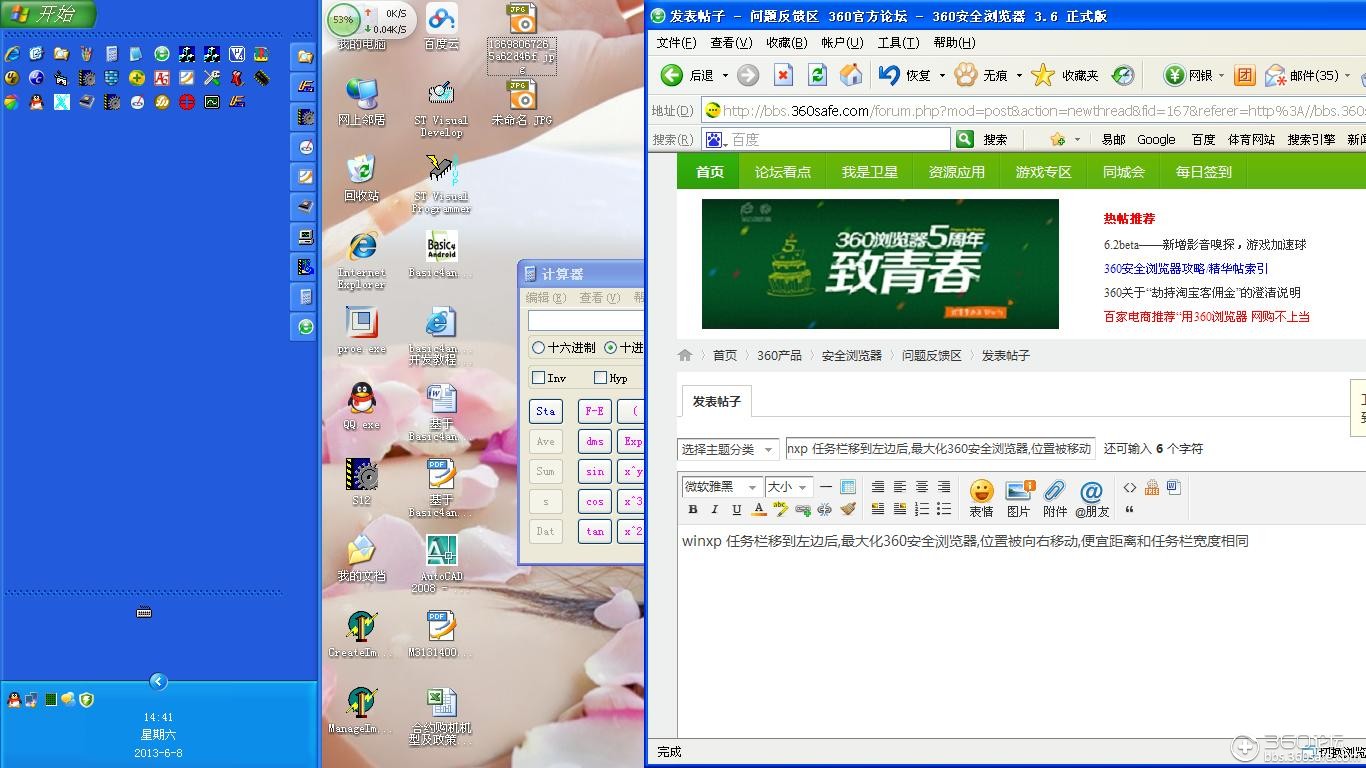Insert hyperlink icon in post editor

pos(803,509)
